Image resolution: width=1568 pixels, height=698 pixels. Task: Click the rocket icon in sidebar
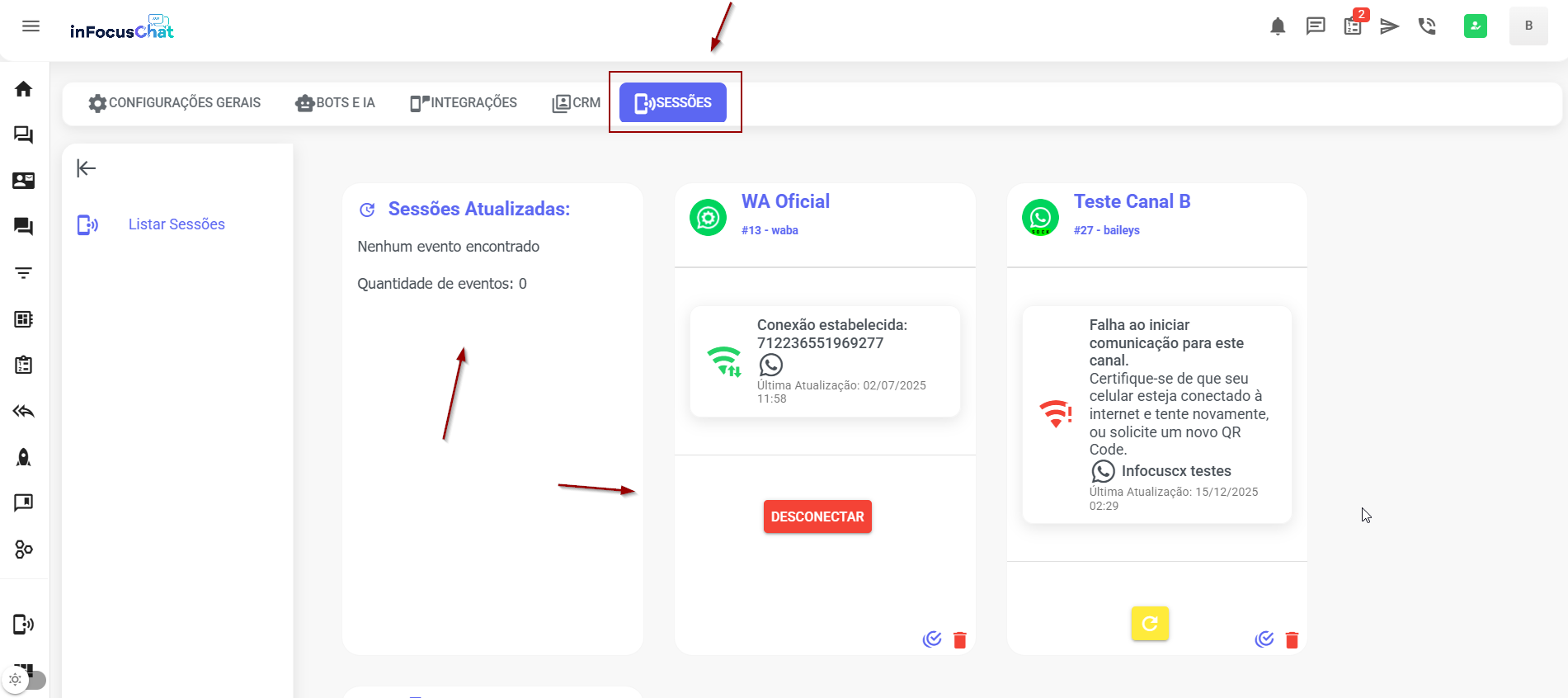point(24,457)
